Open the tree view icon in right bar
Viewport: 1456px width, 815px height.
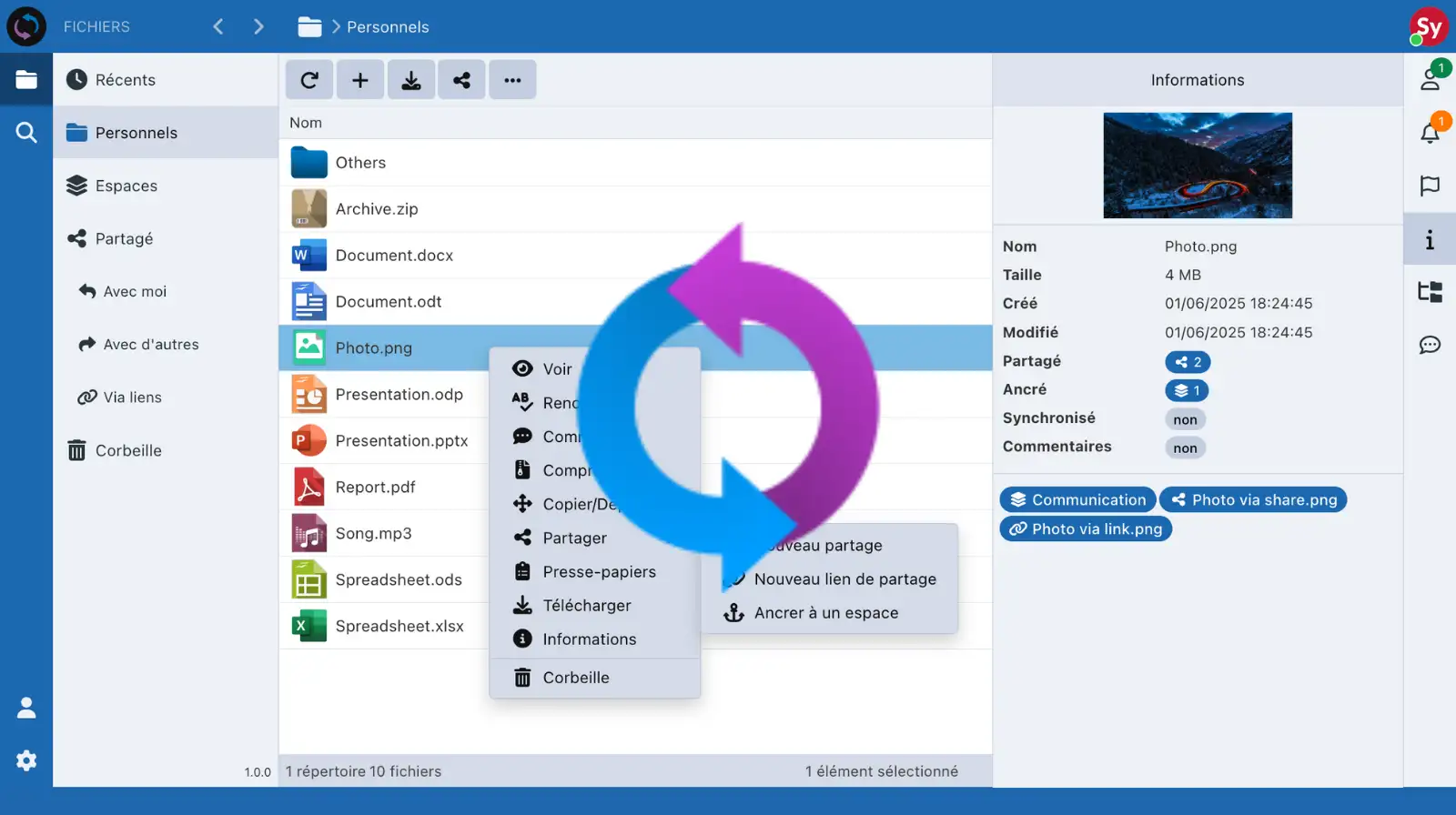[1431, 292]
